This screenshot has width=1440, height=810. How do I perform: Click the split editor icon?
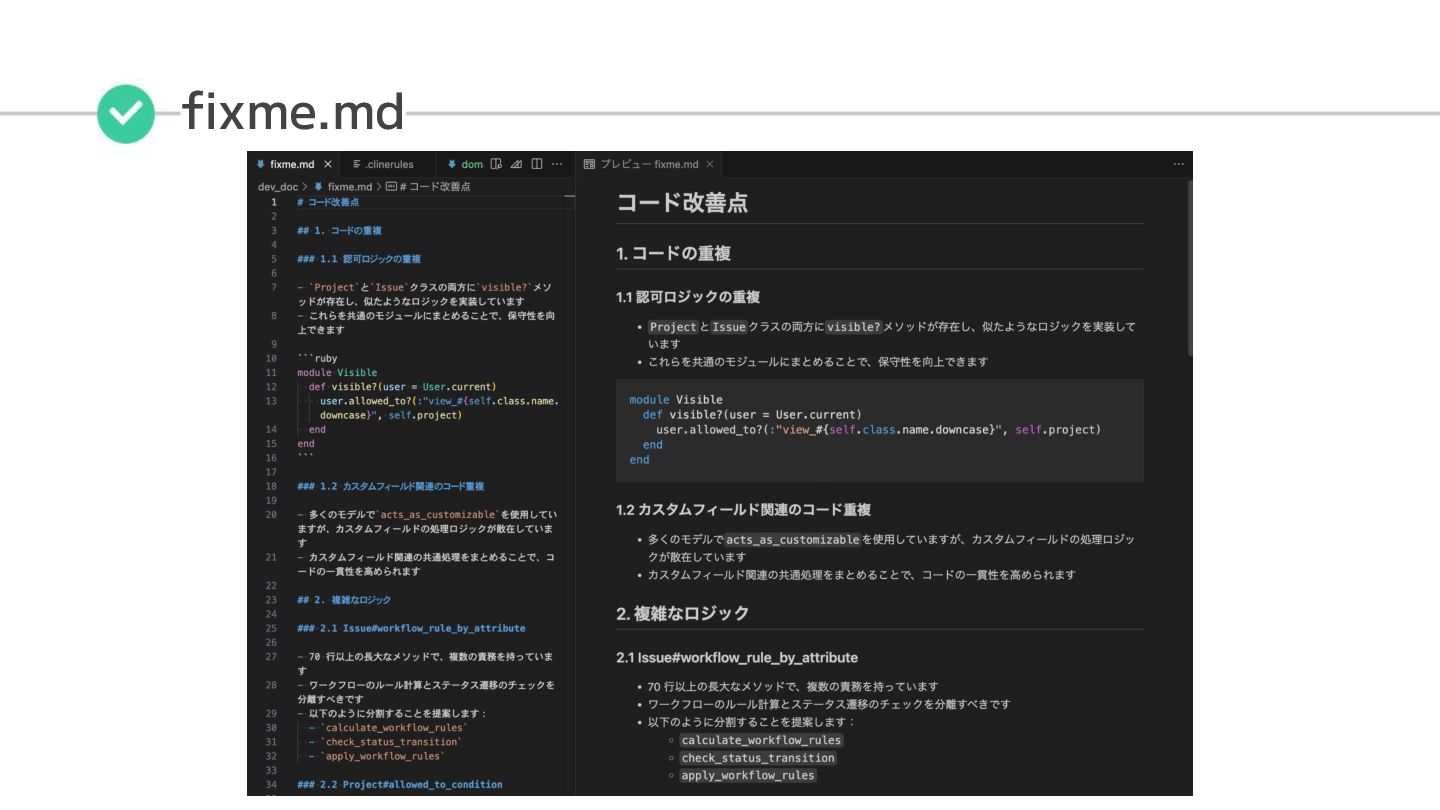(x=537, y=164)
